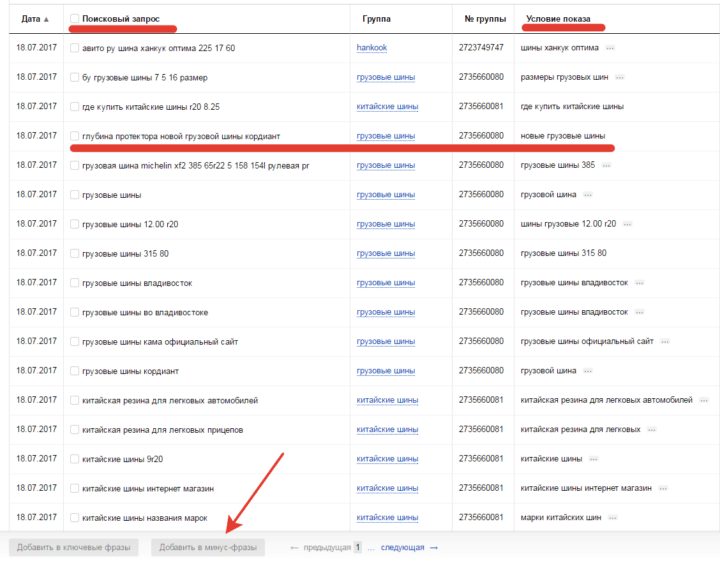The height and width of the screenshot is (561, 720).
Task: Open the следующая page link
Action: click(402, 548)
